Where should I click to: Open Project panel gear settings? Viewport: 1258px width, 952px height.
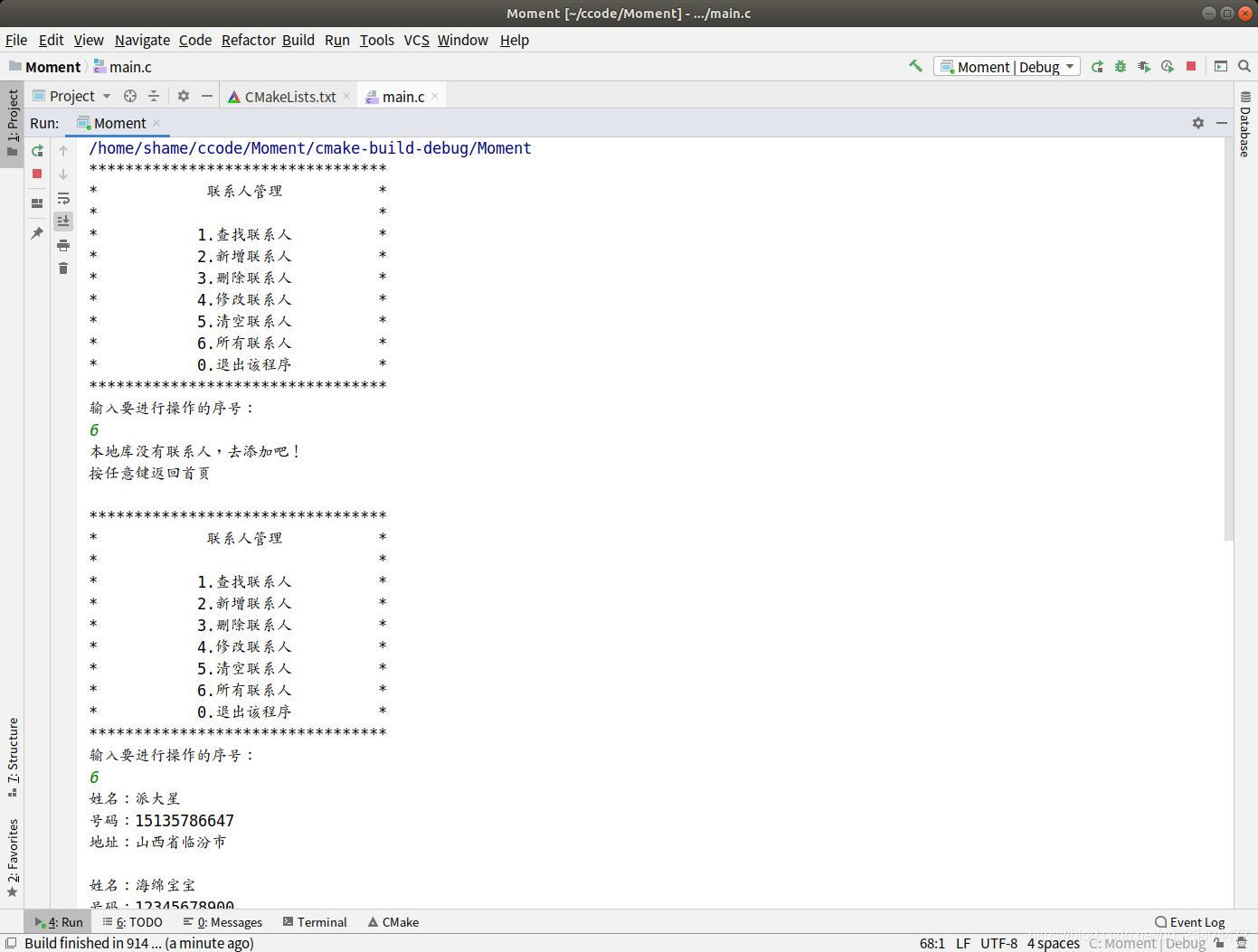coord(184,96)
